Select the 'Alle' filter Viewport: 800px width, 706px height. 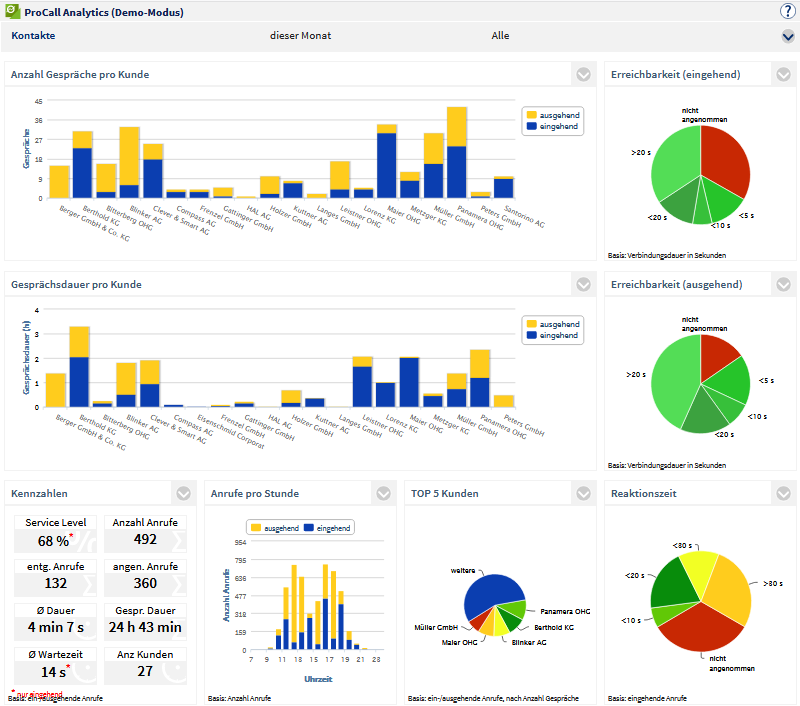(x=500, y=36)
